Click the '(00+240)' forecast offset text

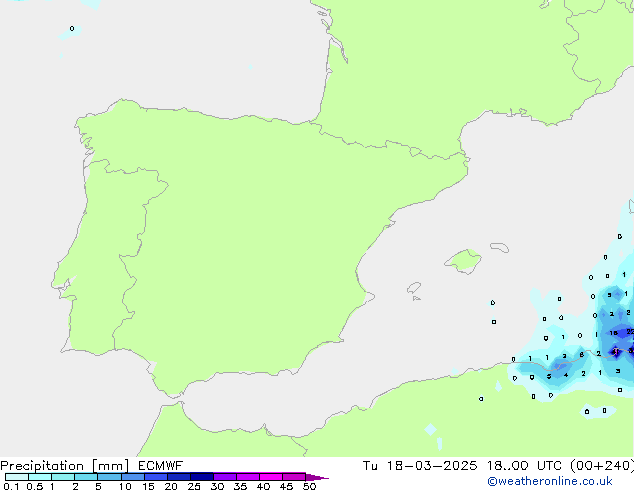[x=602, y=466]
